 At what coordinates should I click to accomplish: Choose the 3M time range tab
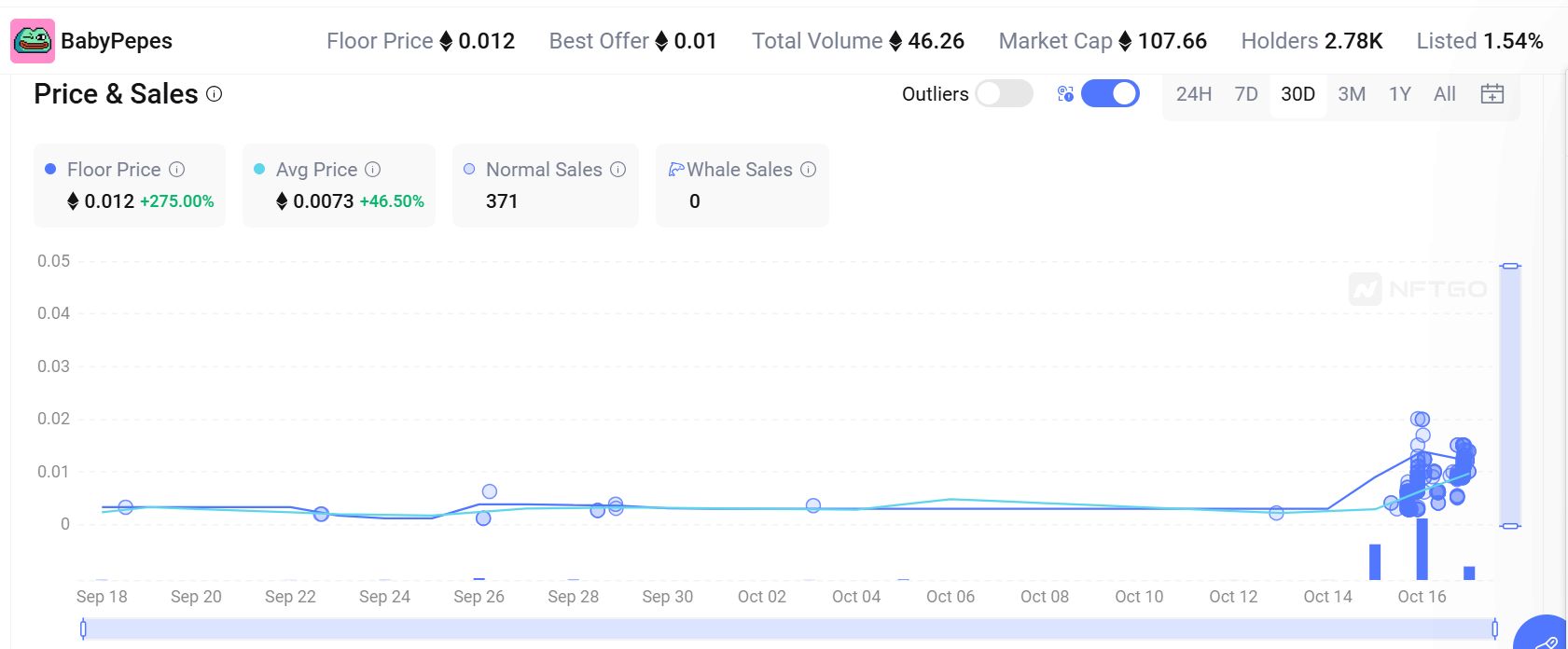[x=1351, y=94]
